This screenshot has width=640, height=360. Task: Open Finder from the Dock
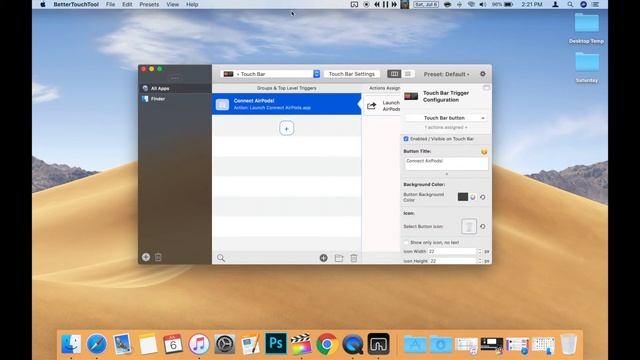pos(71,344)
